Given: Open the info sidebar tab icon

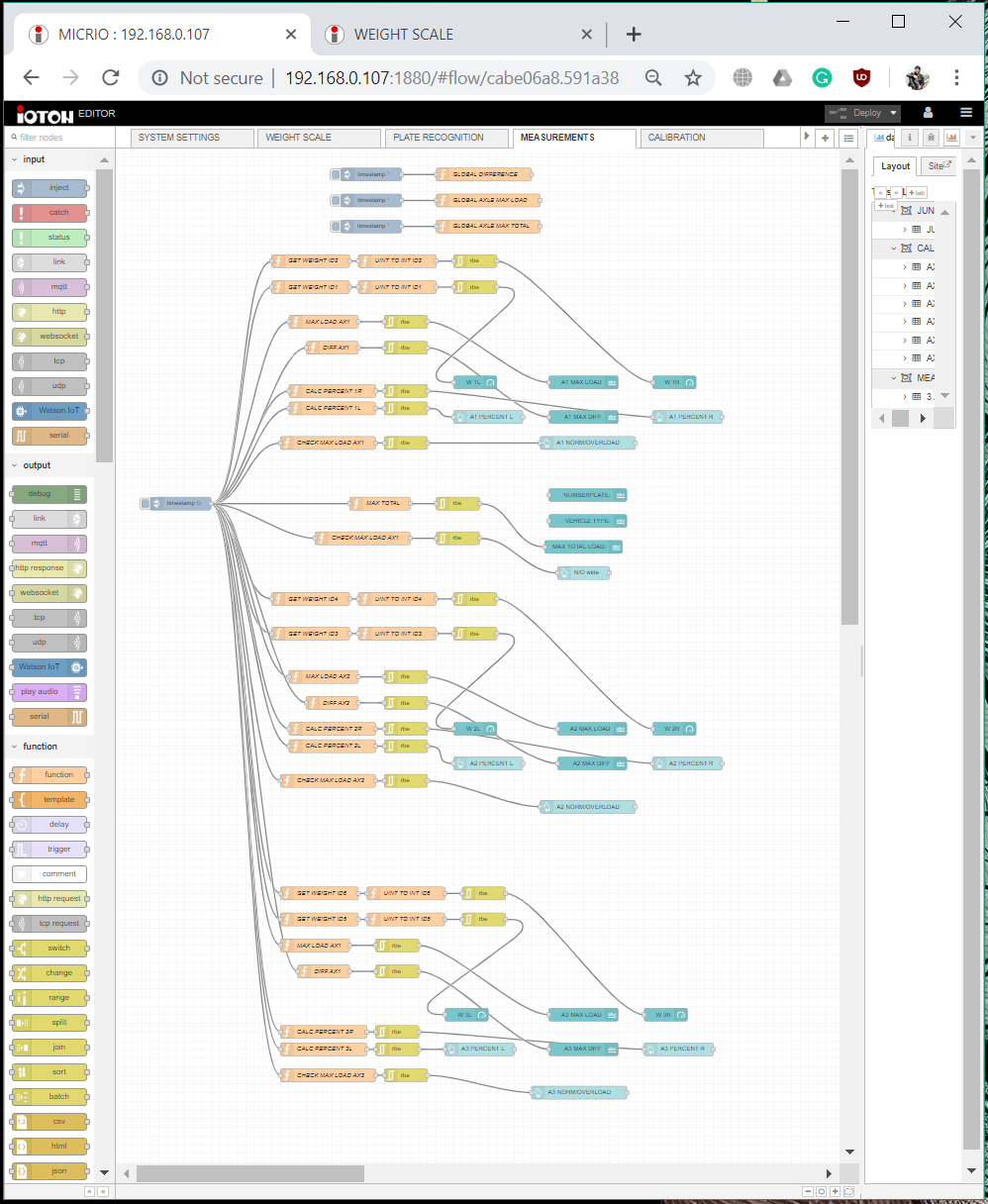Looking at the screenshot, I should click(x=910, y=138).
